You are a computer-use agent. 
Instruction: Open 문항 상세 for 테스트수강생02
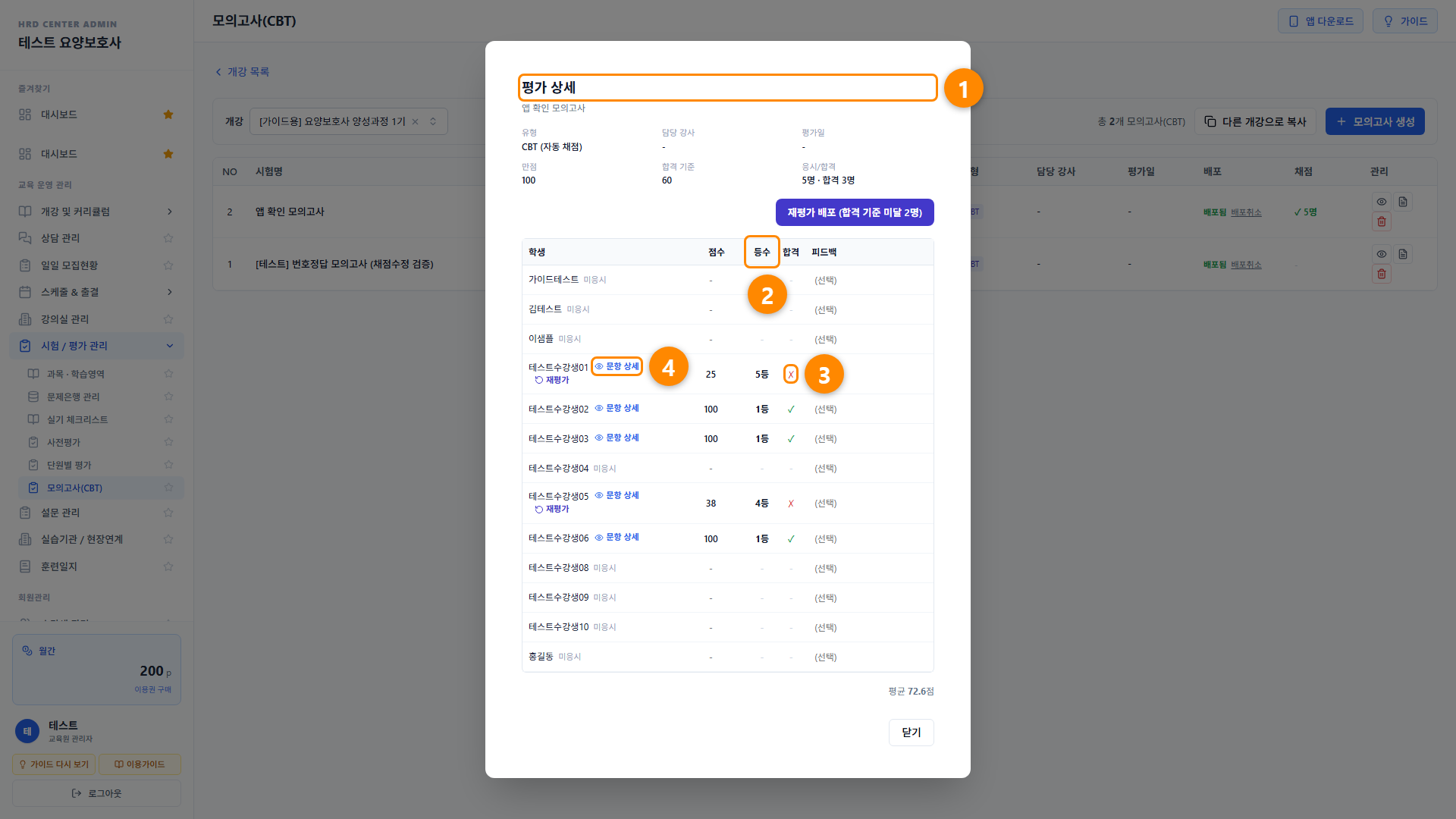click(x=617, y=408)
